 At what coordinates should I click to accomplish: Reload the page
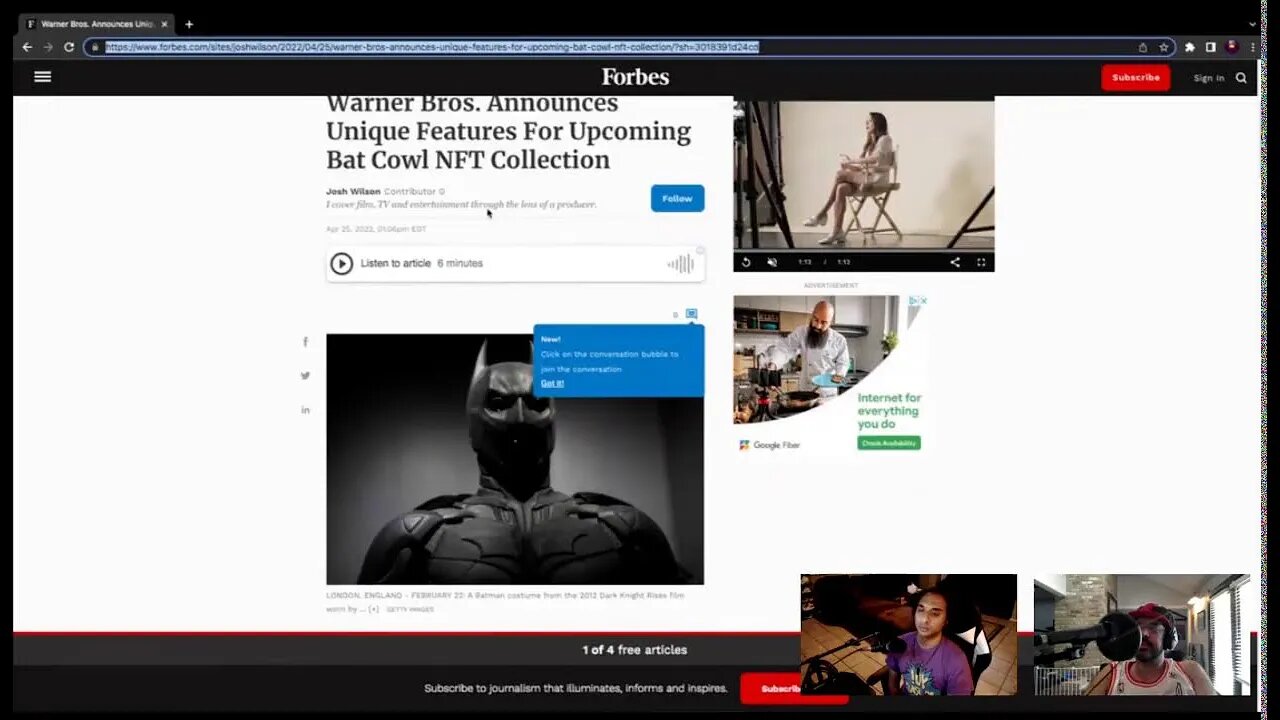(x=69, y=47)
